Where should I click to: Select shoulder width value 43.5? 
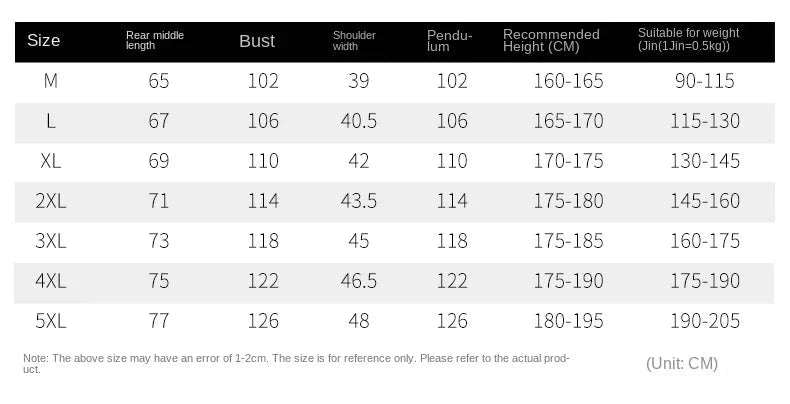pos(358,201)
